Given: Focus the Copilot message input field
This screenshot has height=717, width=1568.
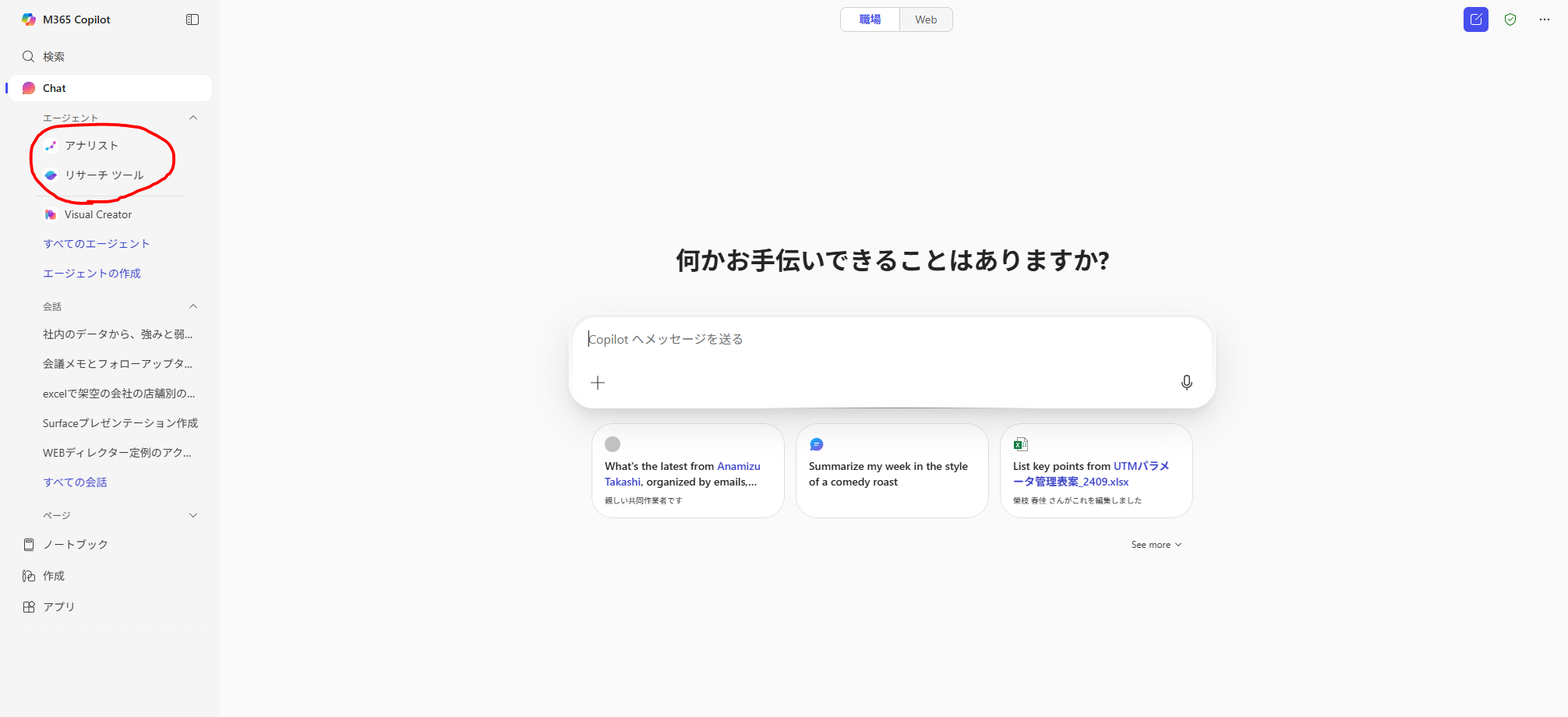Looking at the screenshot, I should pyautogui.click(x=892, y=339).
